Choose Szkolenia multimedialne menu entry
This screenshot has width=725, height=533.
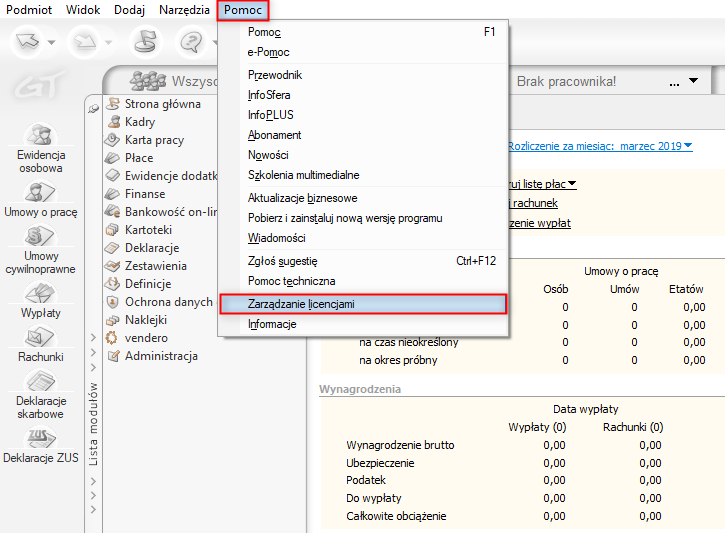(x=363, y=175)
